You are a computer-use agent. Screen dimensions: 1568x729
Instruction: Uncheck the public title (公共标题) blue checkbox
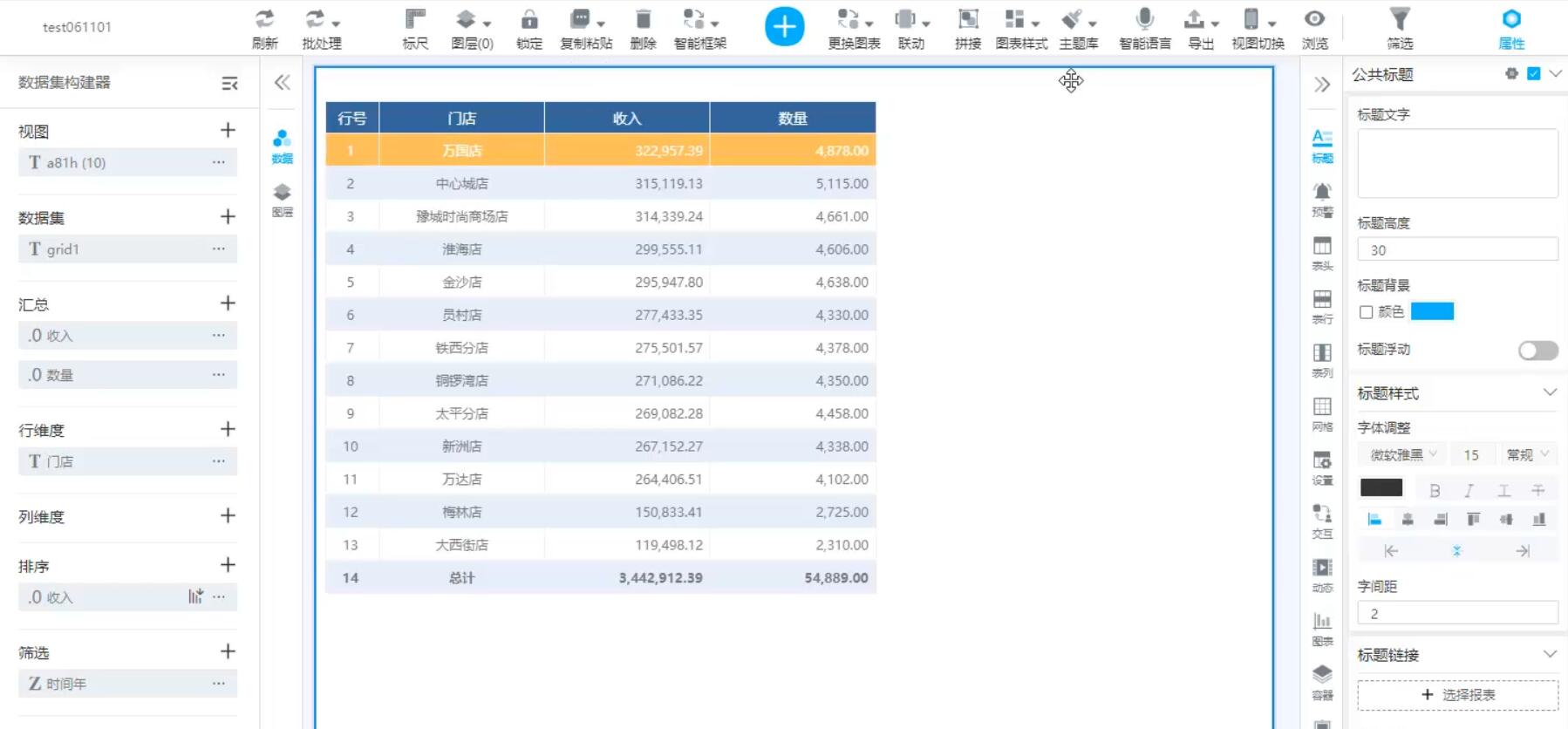1534,74
